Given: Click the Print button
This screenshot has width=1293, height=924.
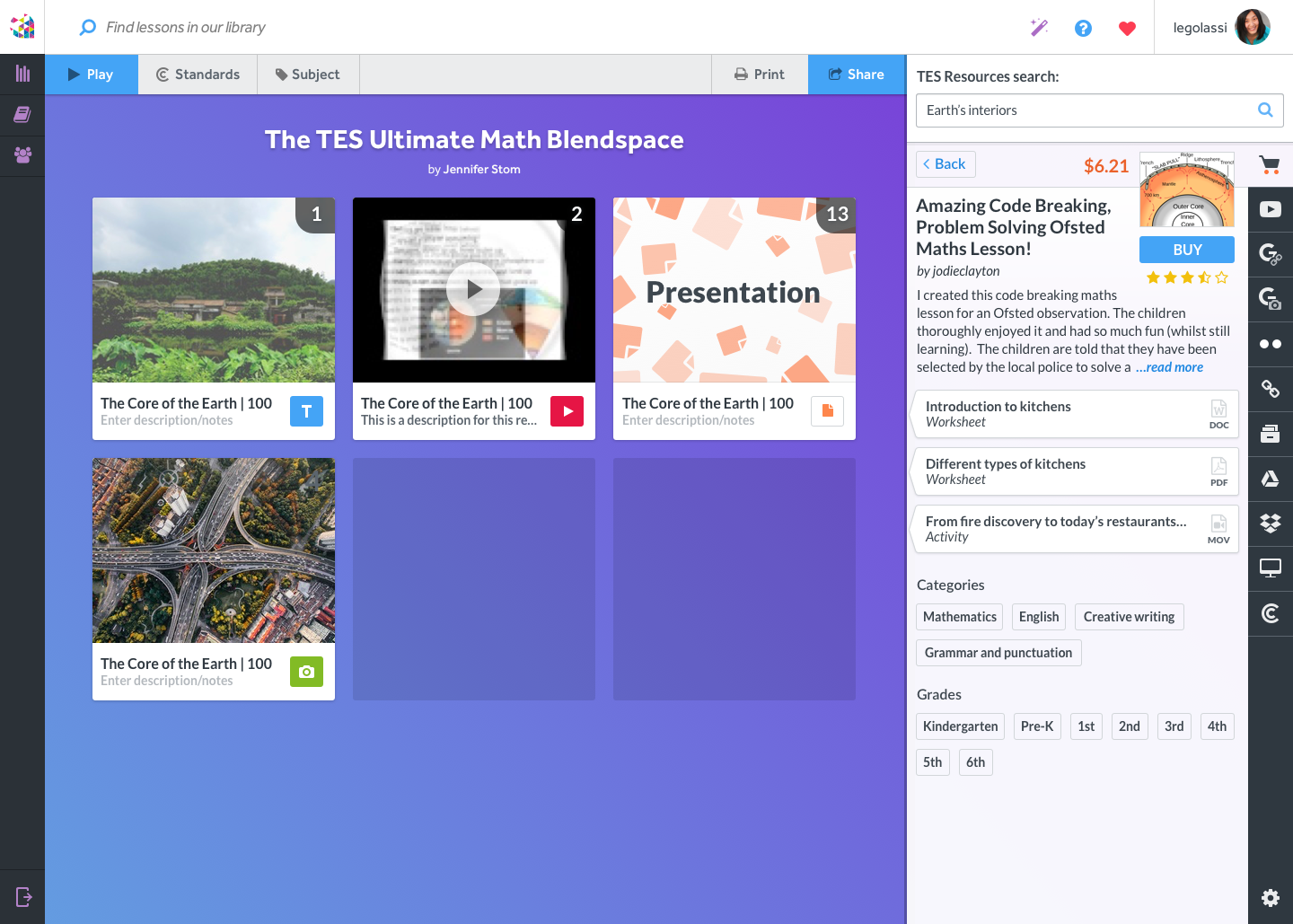Looking at the screenshot, I should [x=760, y=75].
